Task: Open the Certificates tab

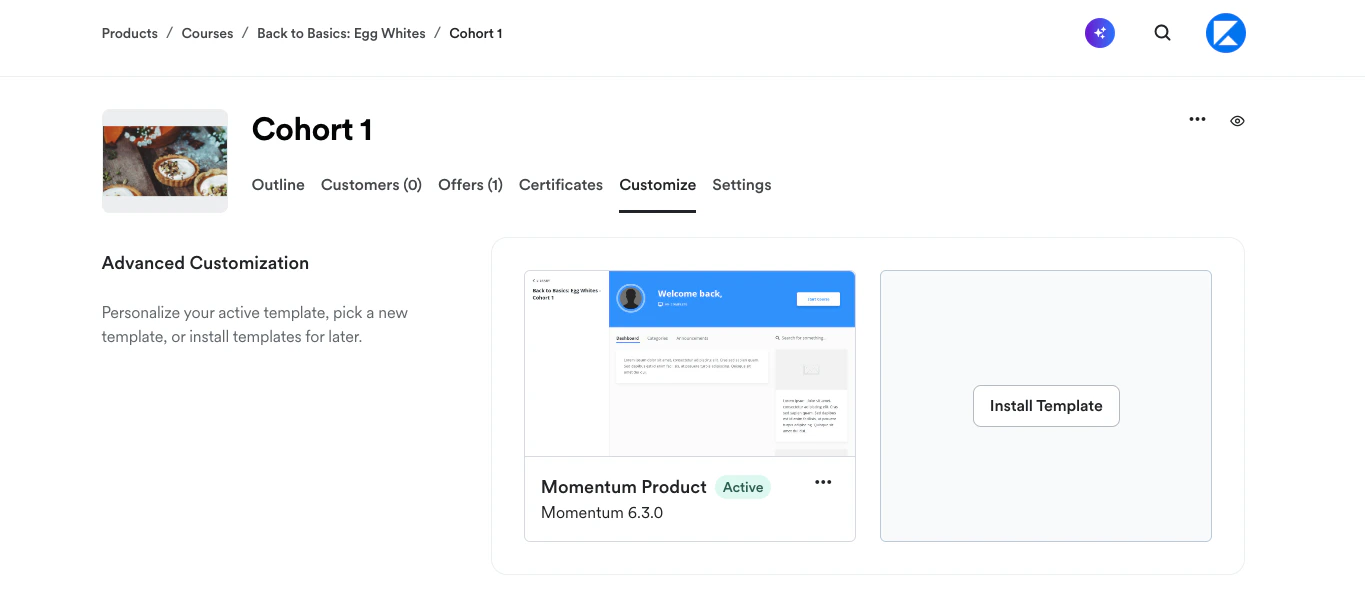Action: [x=560, y=184]
